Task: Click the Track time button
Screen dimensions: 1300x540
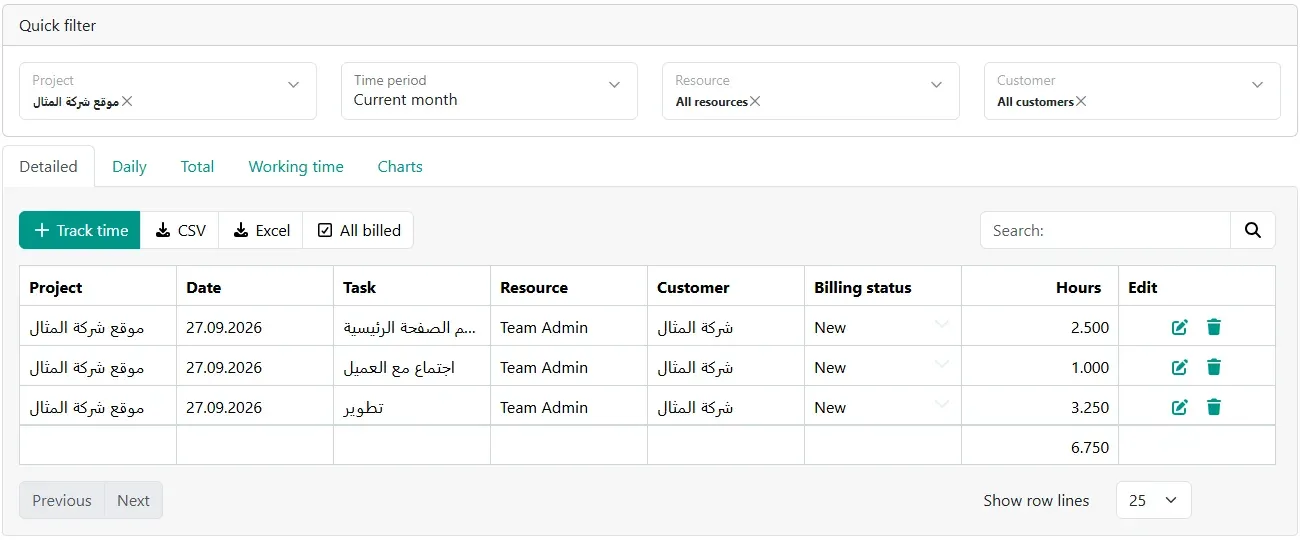Action: click(x=80, y=230)
